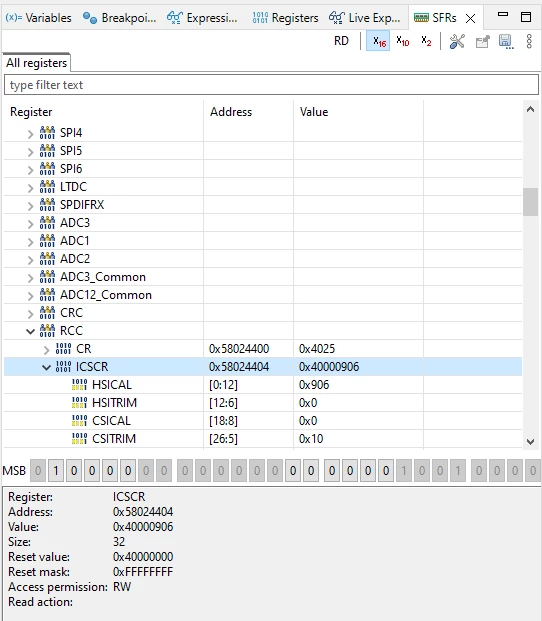Click the register list scroll up arrow
The width and height of the screenshot is (542, 621).
point(530,109)
